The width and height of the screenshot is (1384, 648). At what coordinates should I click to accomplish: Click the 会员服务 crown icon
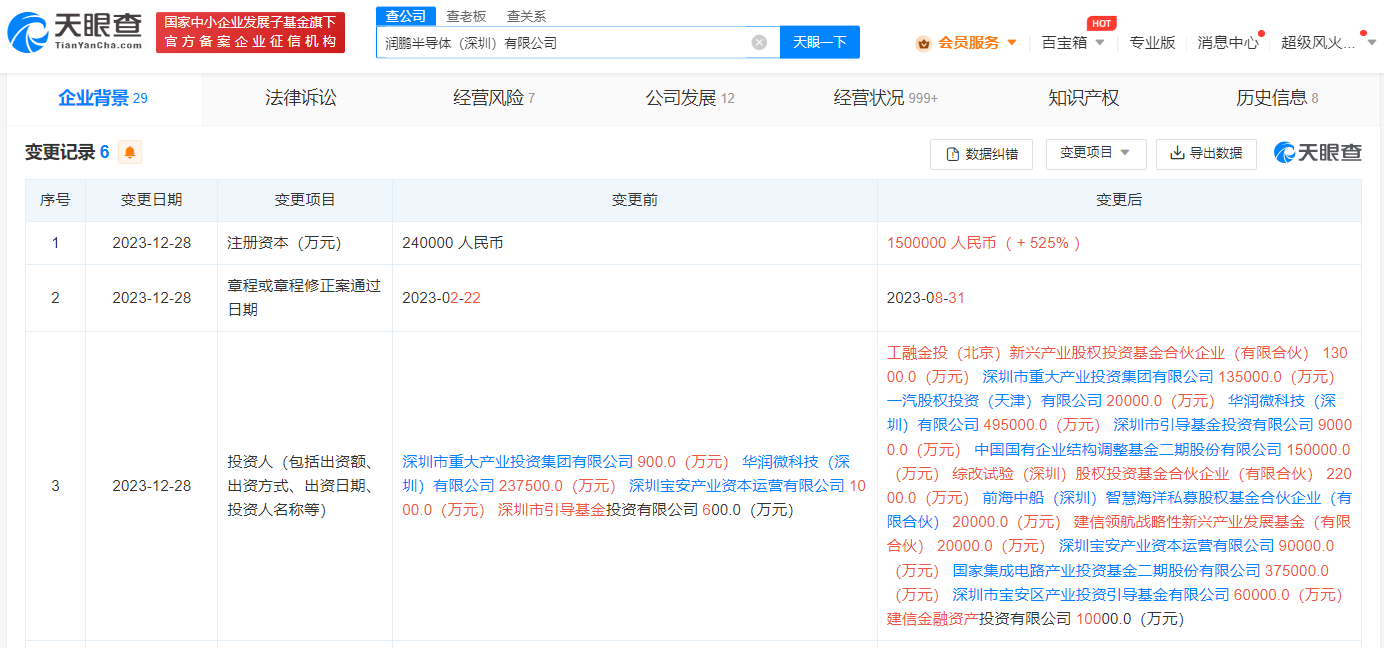(x=923, y=43)
